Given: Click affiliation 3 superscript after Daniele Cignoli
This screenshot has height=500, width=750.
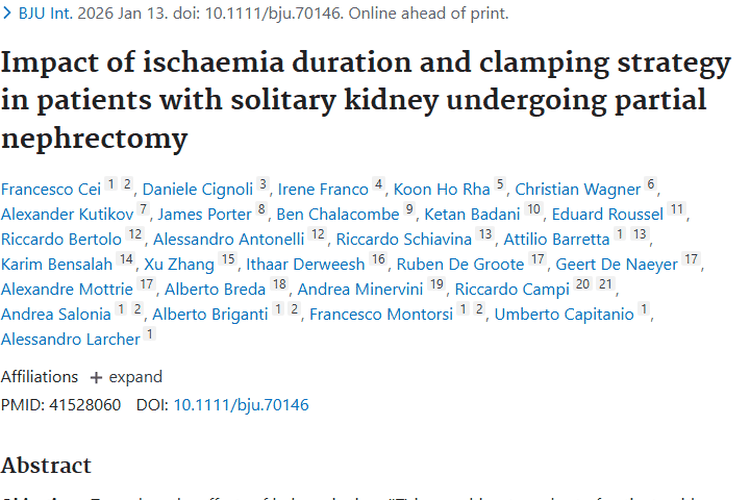Looking at the screenshot, I should coord(263,185).
